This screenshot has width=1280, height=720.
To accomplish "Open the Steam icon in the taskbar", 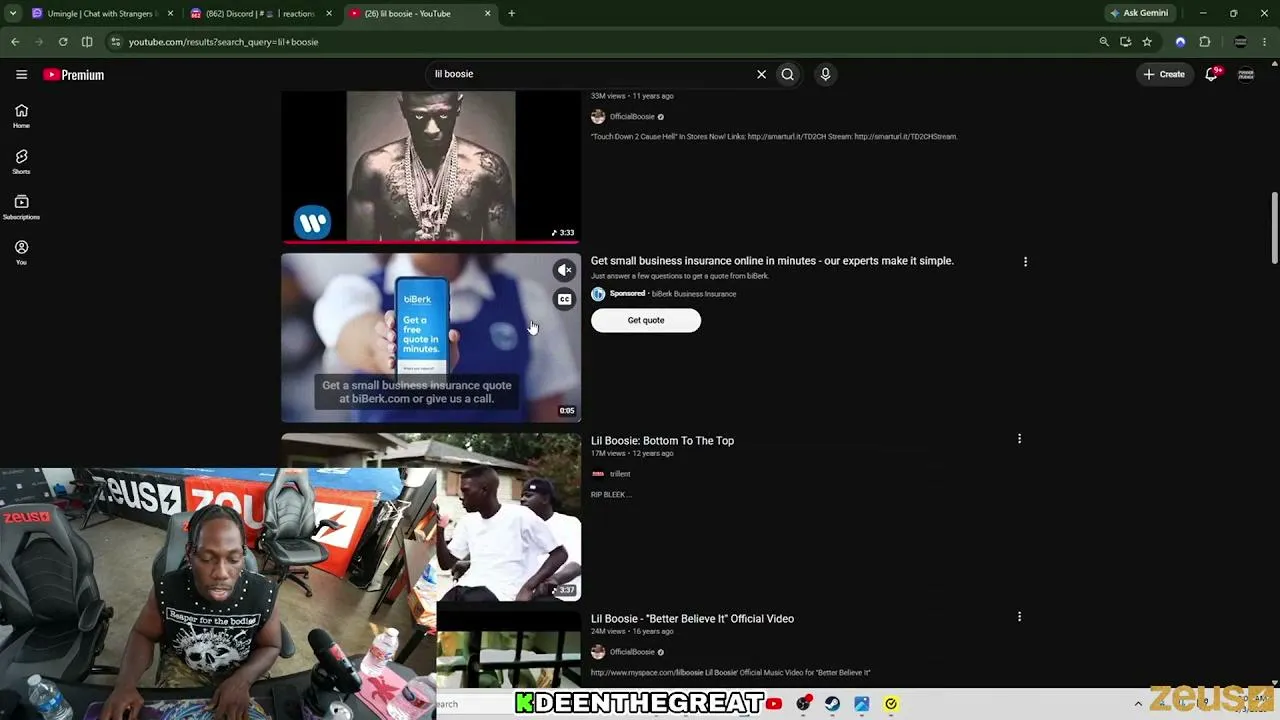I will [x=832, y=704].
